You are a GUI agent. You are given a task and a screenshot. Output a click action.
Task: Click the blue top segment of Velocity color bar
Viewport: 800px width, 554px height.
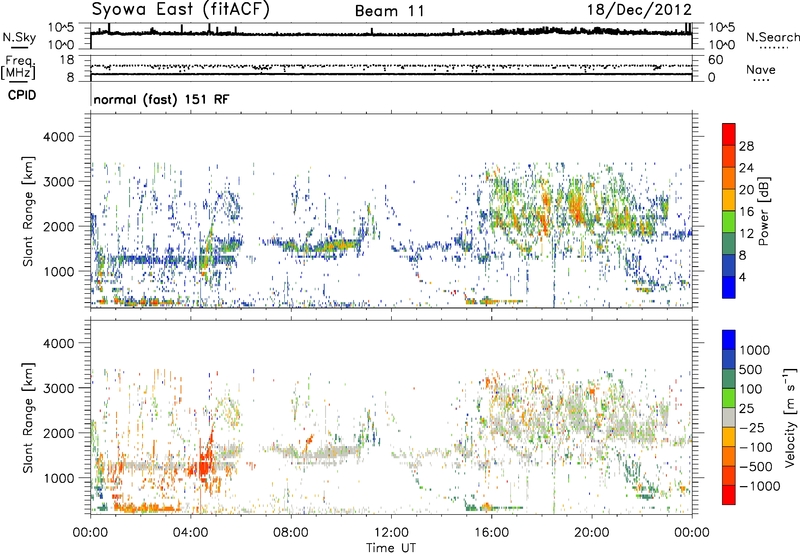[729, 340]
